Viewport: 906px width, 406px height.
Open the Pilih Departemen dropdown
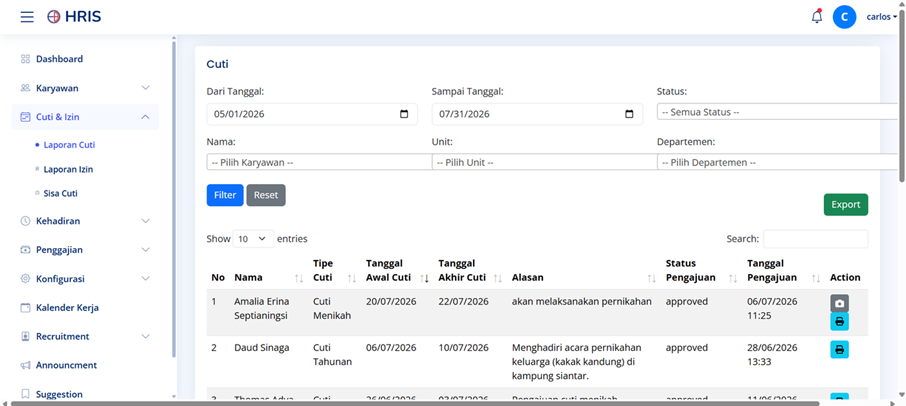[x=778, y=162]
